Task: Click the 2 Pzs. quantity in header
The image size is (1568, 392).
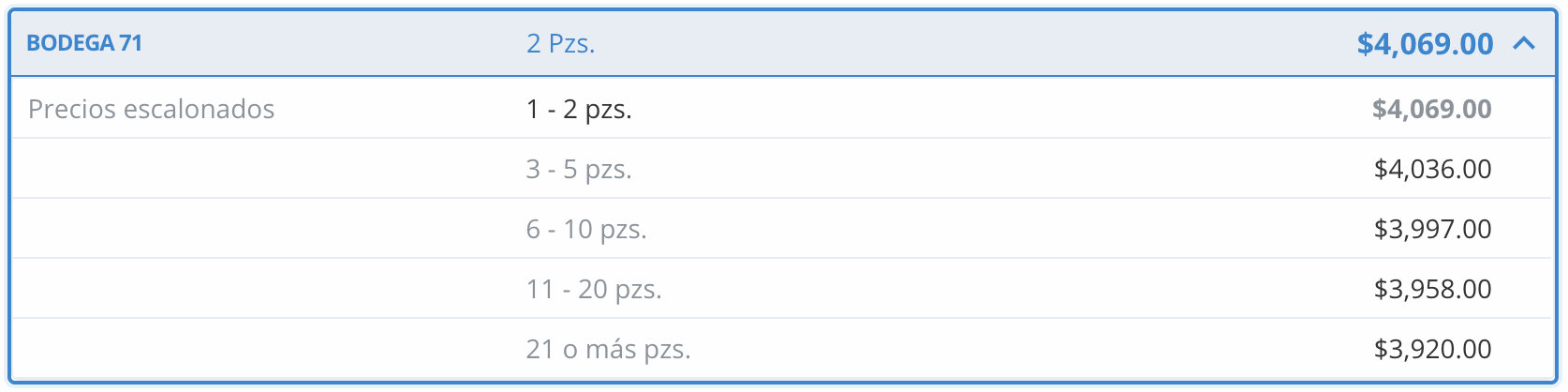Action: point(560,43)
